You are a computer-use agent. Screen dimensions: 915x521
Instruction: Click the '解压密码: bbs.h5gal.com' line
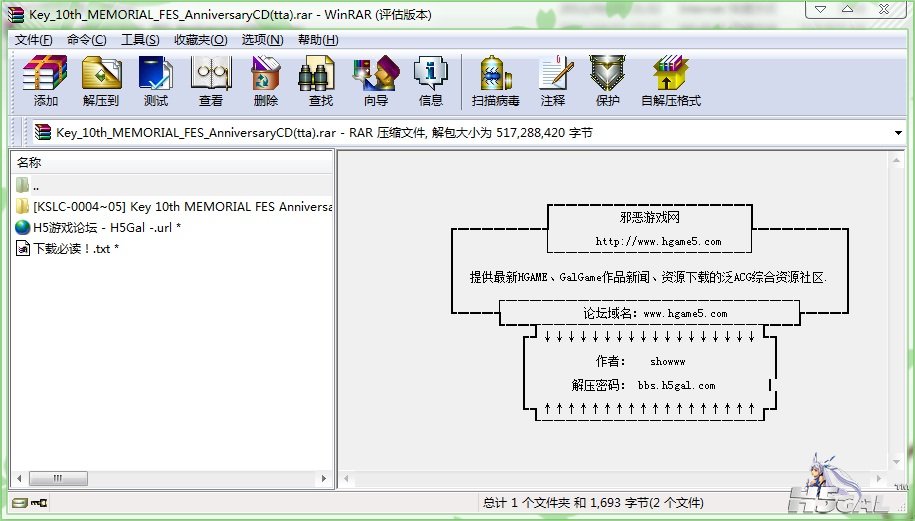point(643,385)
